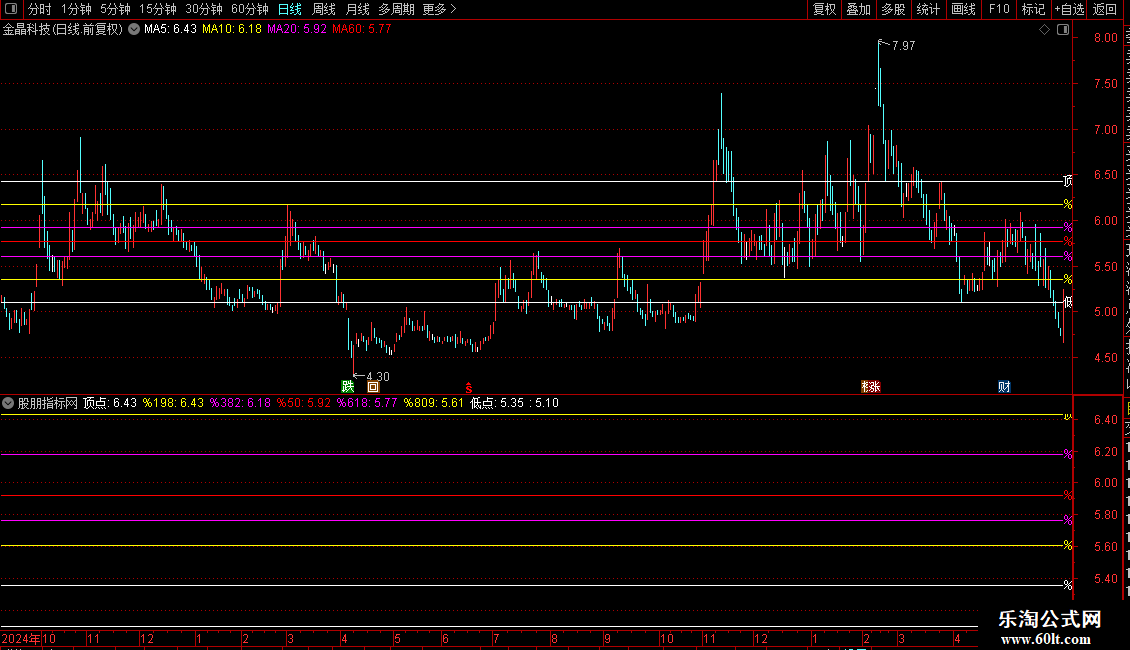Click the MA5: 6.43 label

(170, 29)
